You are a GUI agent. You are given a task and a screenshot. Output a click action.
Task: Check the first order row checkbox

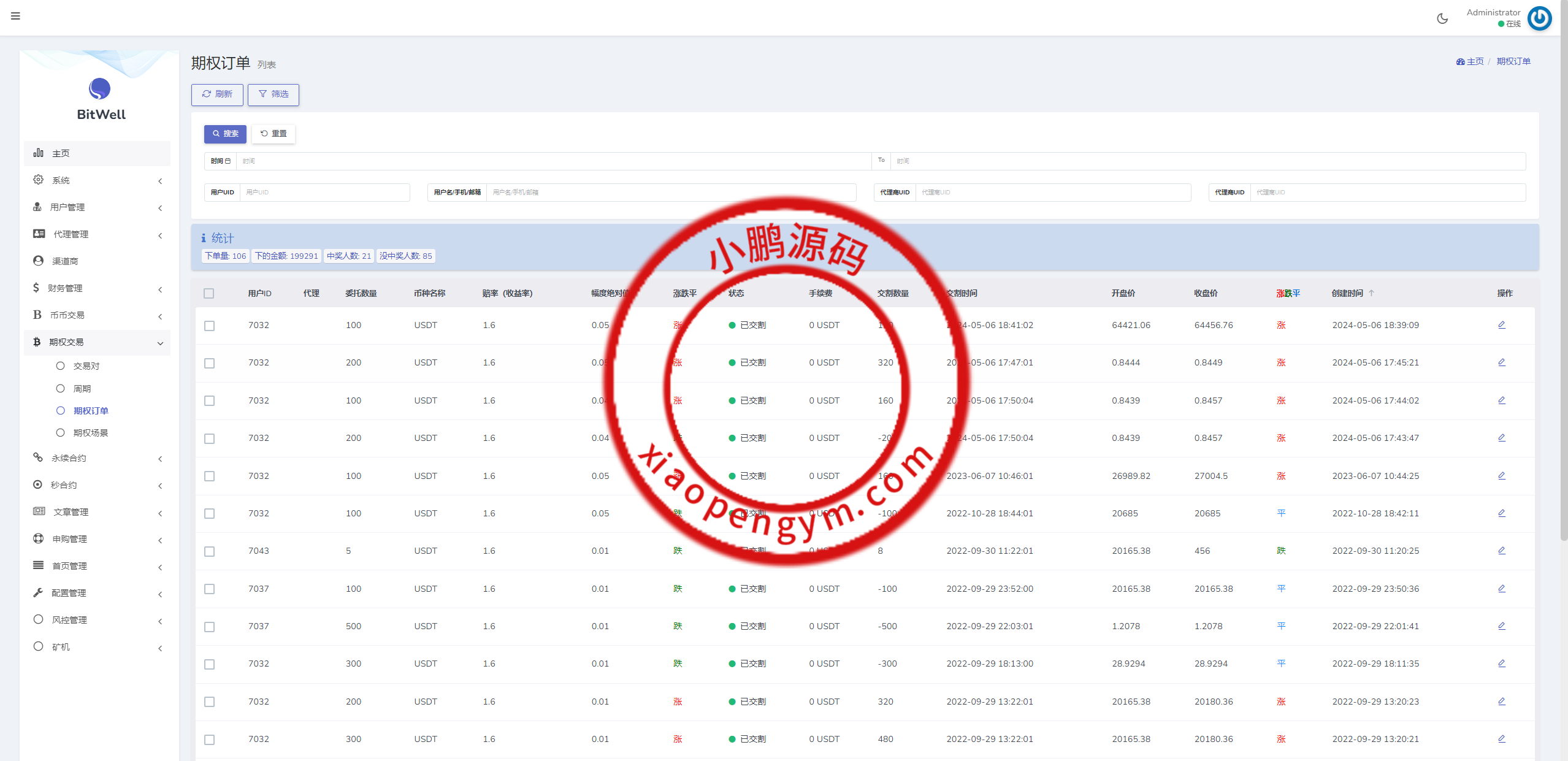point(210,326)
